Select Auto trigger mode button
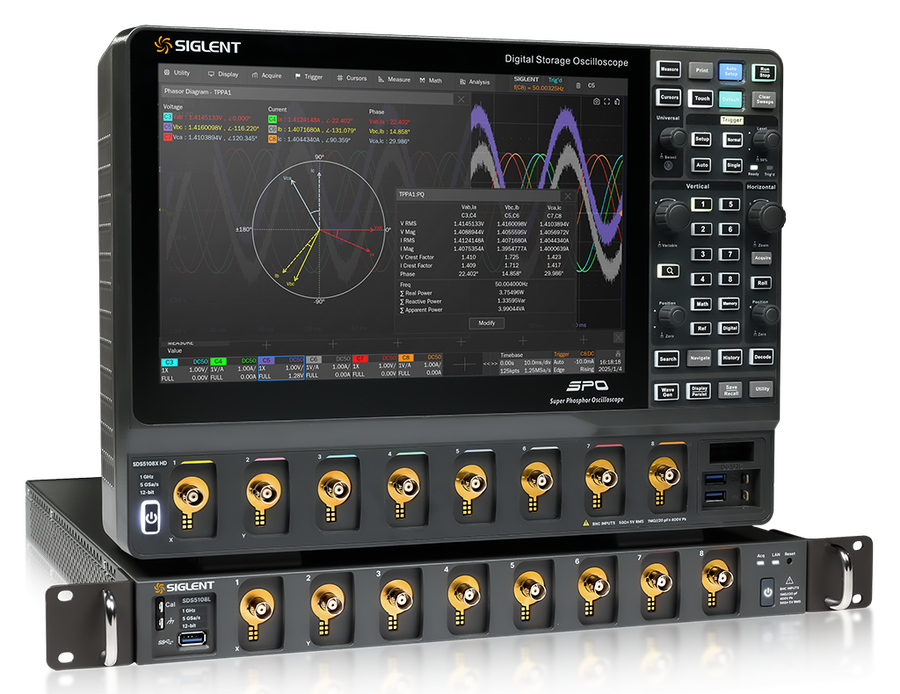 (703, 165)
